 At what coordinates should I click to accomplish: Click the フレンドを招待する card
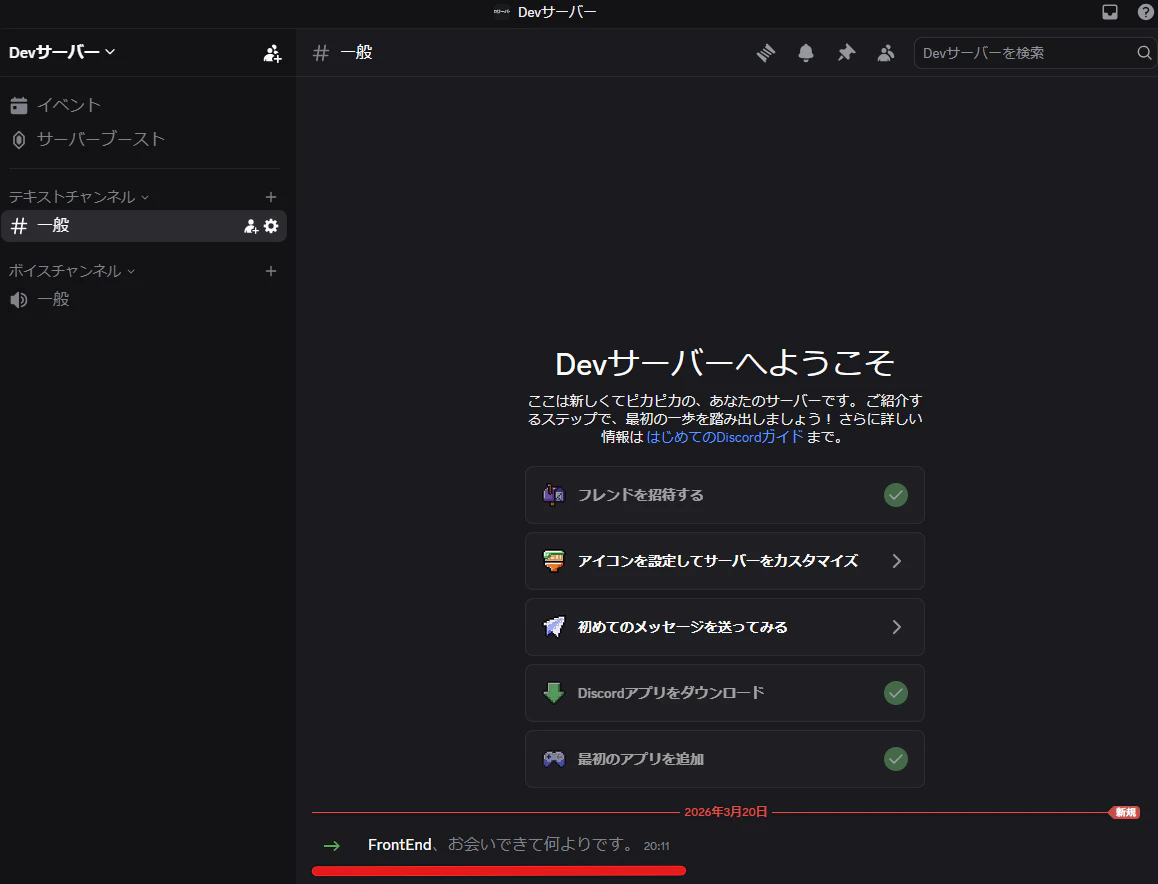pyautogui.click(x=724, y=495)
